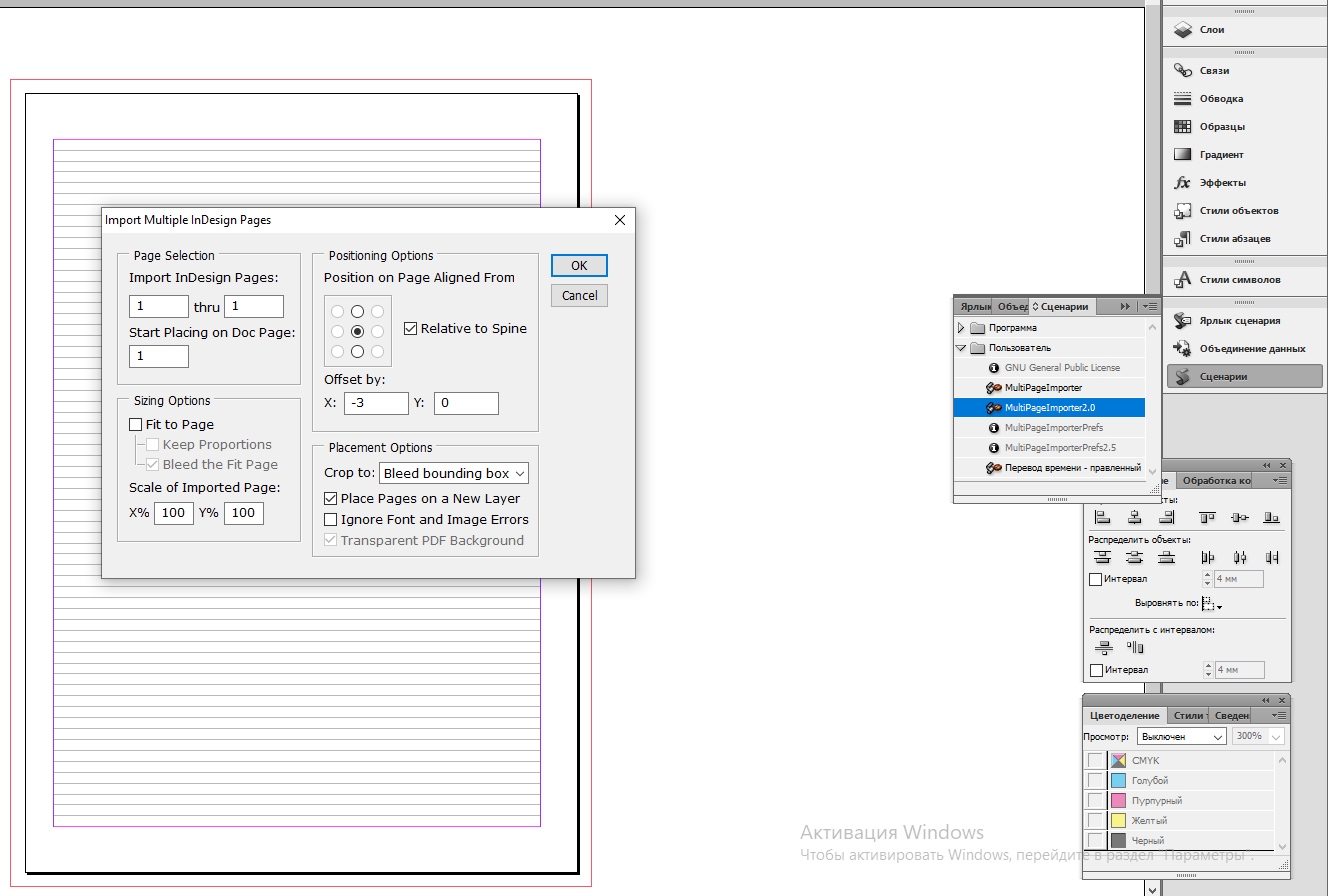The width and height of the screenshot is (1328, 896).
Task: Enable Ignore Font and Image Errors
Action: [331, 519]
